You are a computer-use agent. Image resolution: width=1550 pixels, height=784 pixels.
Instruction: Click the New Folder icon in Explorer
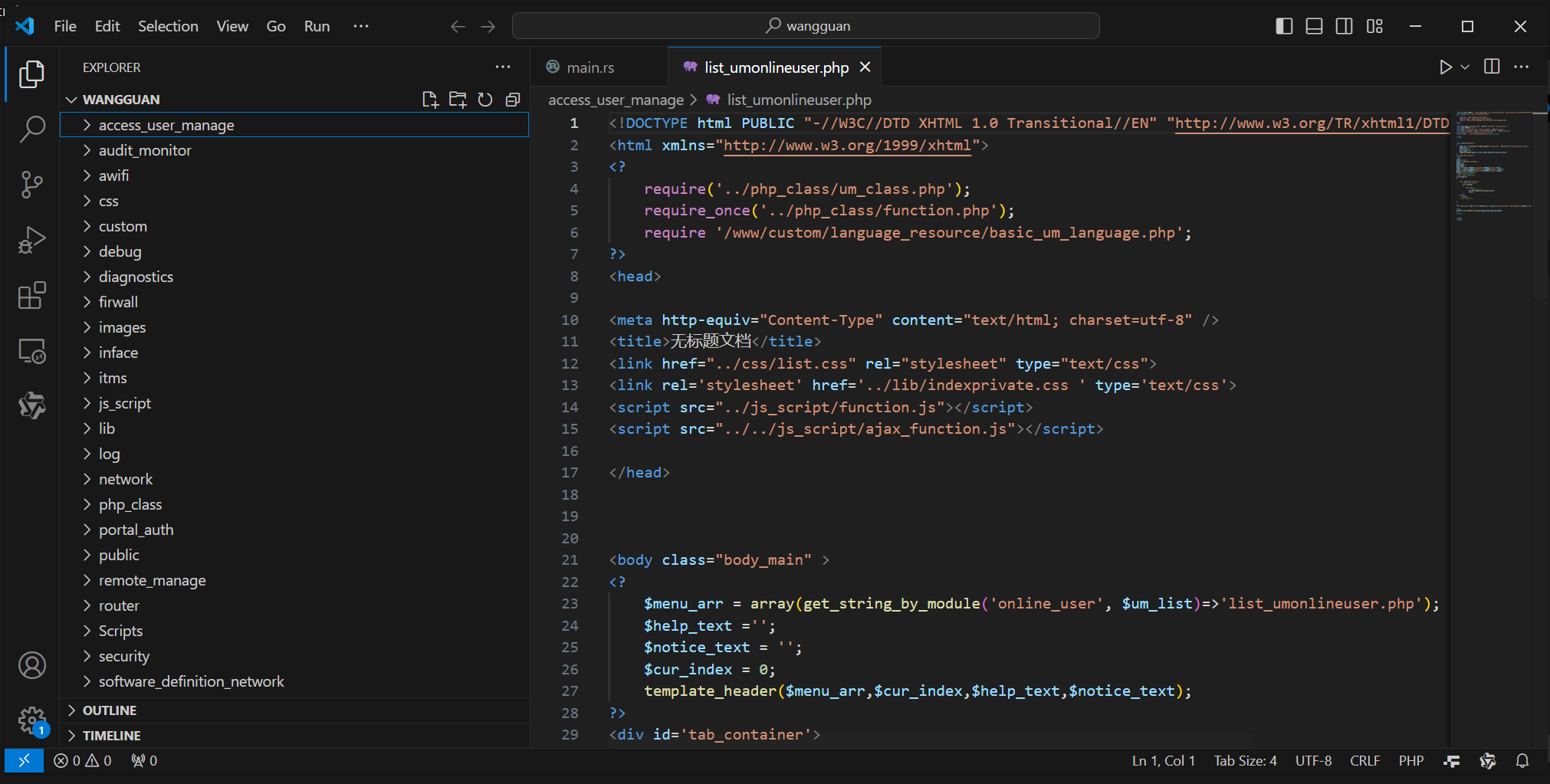click(x=458, y=100)
